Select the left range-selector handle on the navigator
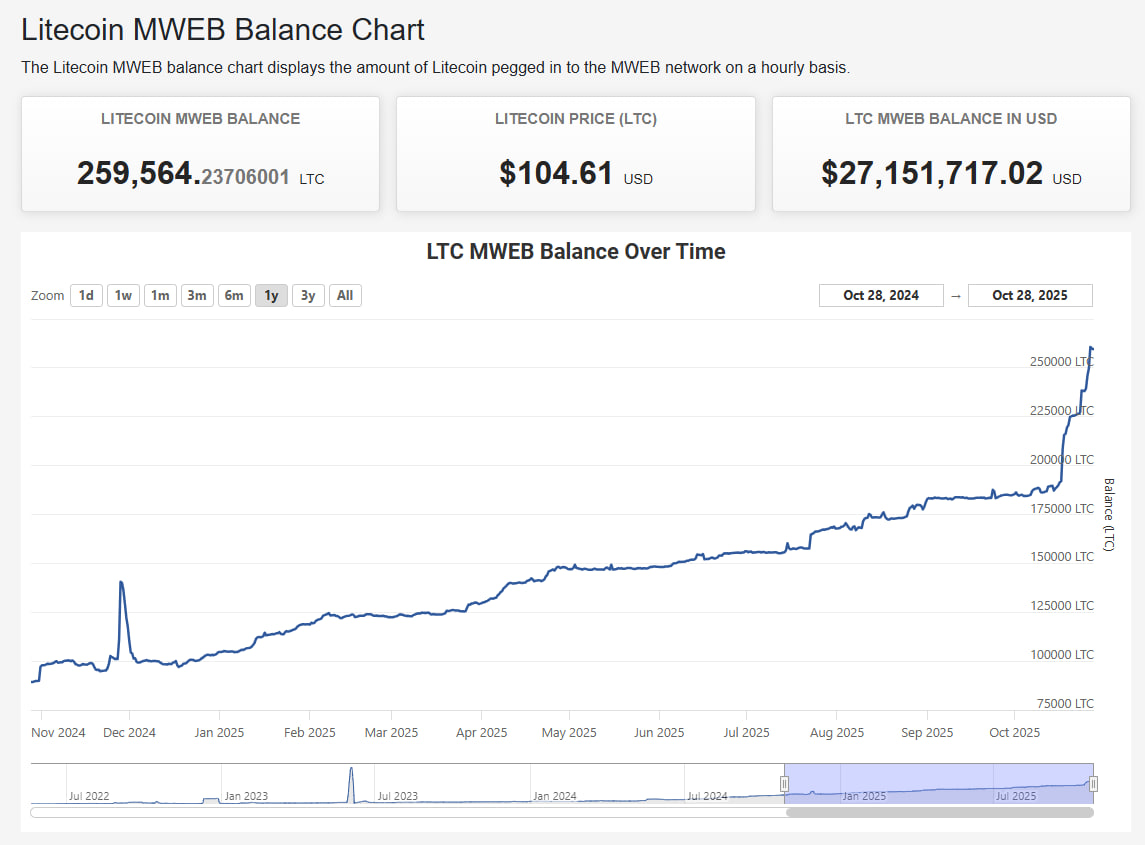Viewport: 1145px width, 845px height. pos(785,785)
